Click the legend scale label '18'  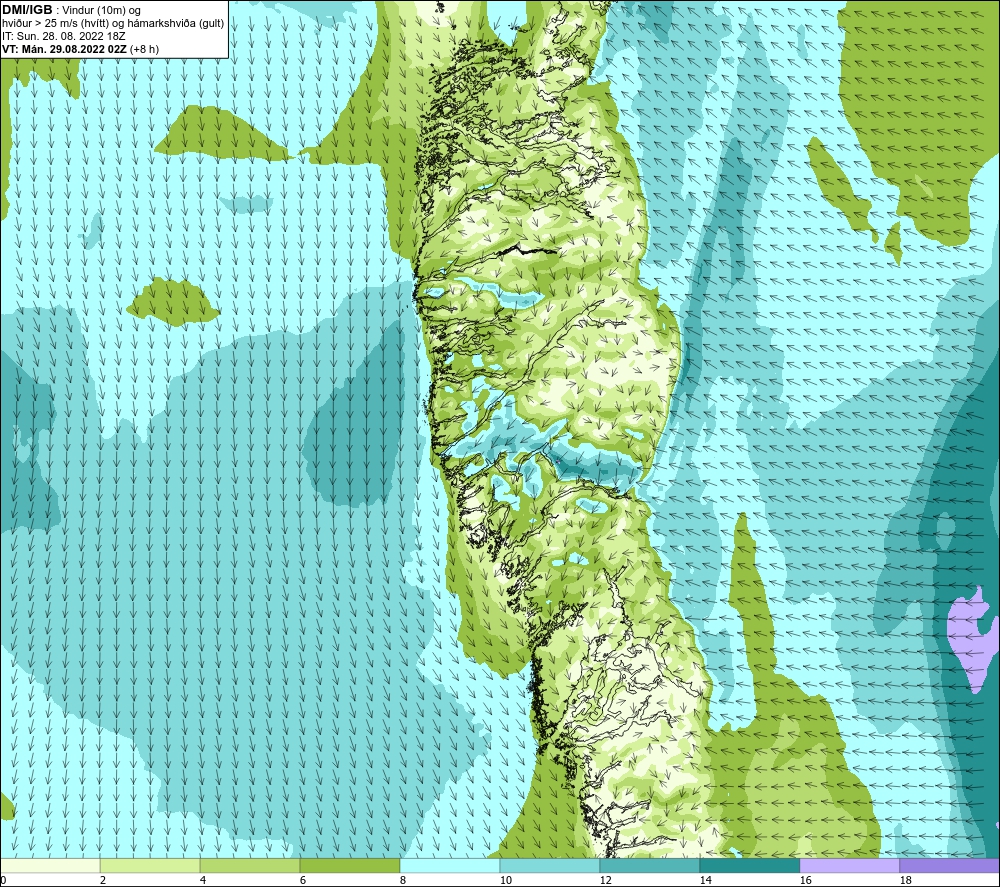[905, 880]
